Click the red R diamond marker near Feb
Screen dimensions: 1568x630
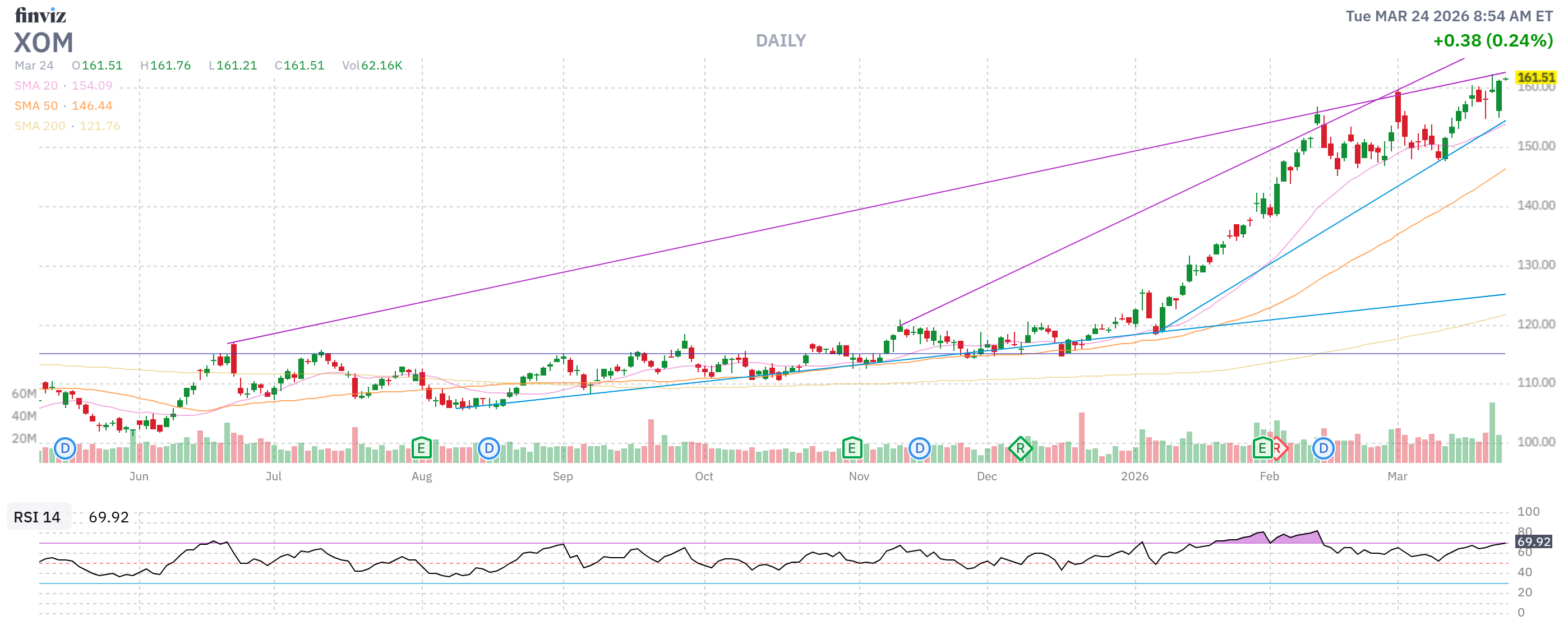pyautogui.click(x=1280, y=450)
